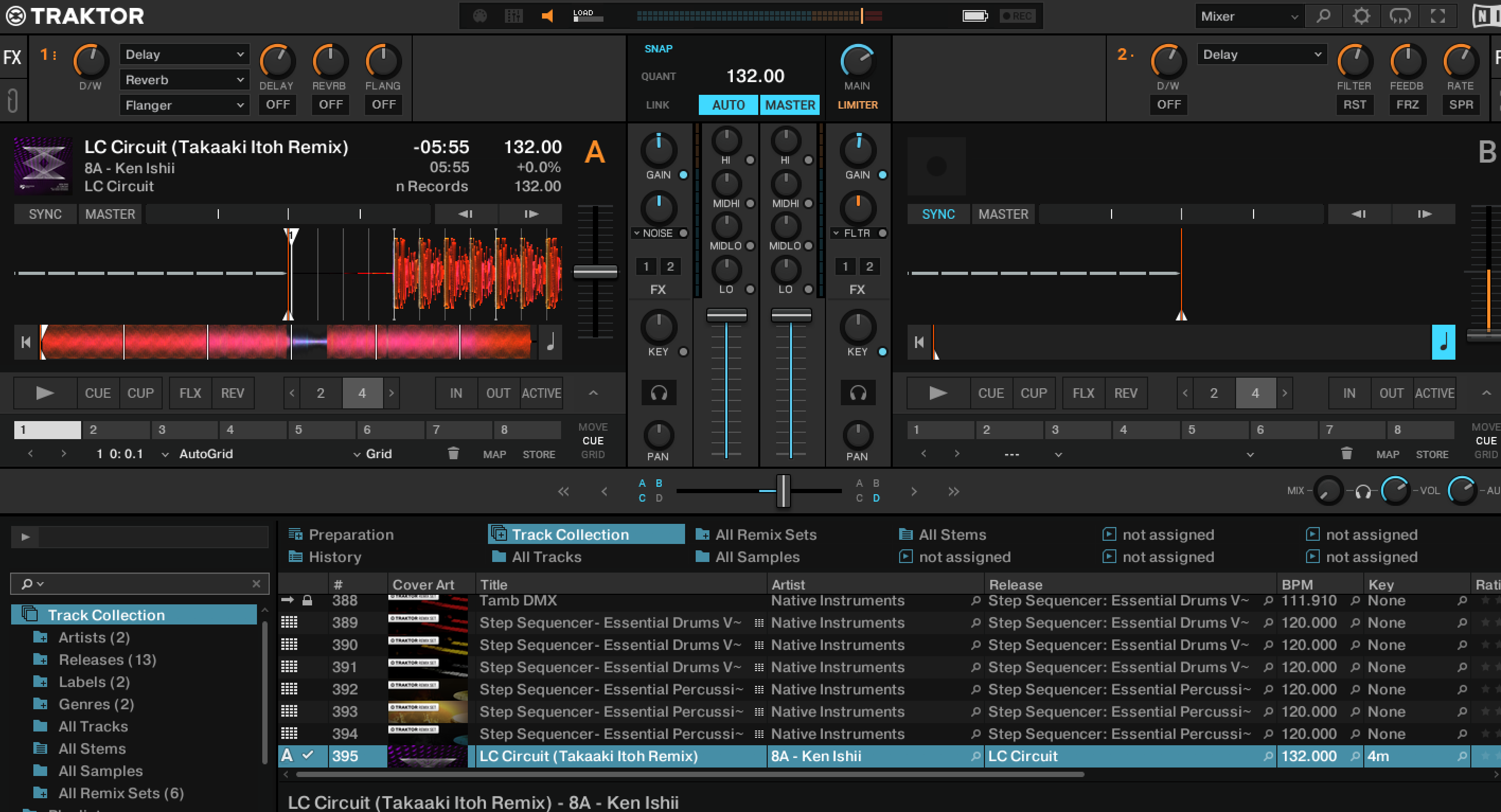
Task: Open All Stems favorite folder
Action: click(x=943, y=534)
